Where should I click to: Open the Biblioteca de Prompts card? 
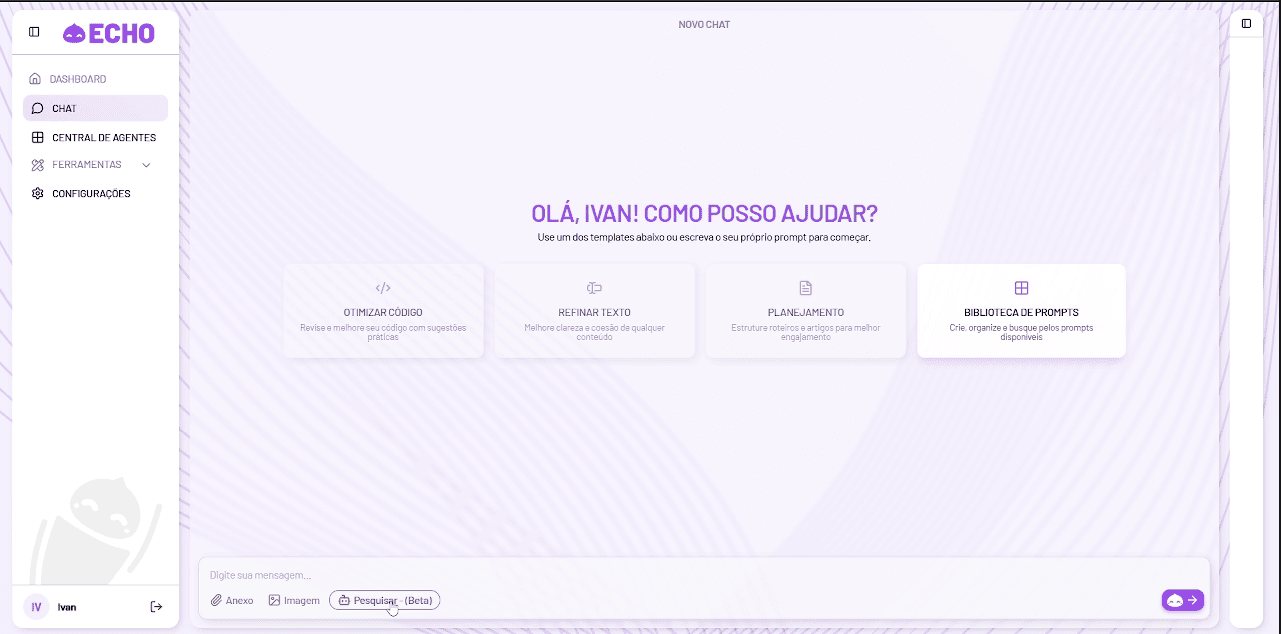click(x=1021, y=310)
